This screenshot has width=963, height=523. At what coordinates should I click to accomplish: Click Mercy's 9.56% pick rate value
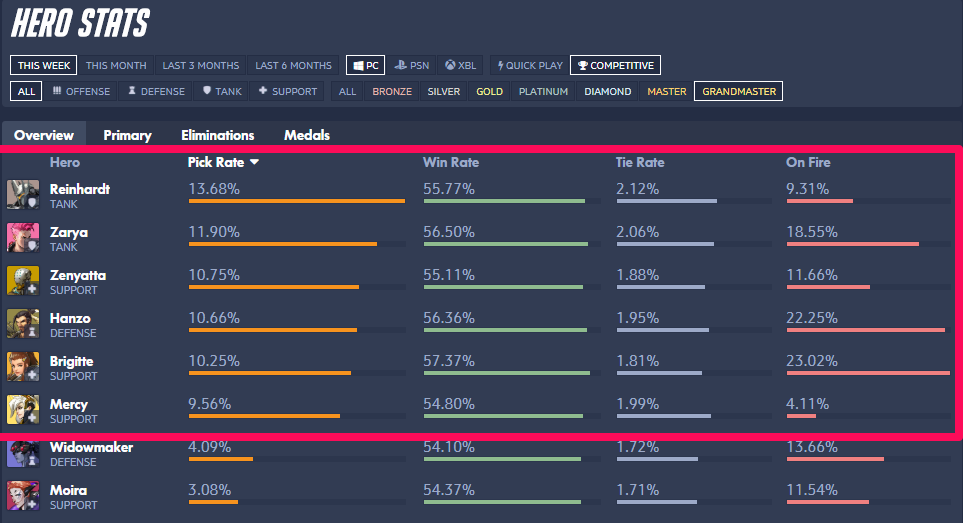point(209,404)
